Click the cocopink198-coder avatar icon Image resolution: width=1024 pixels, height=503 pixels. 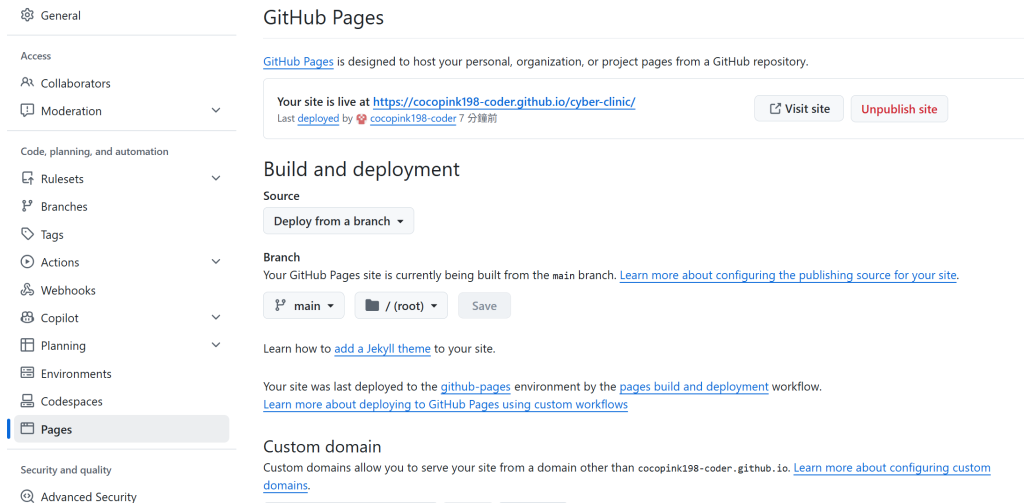(x=362, y=119)
